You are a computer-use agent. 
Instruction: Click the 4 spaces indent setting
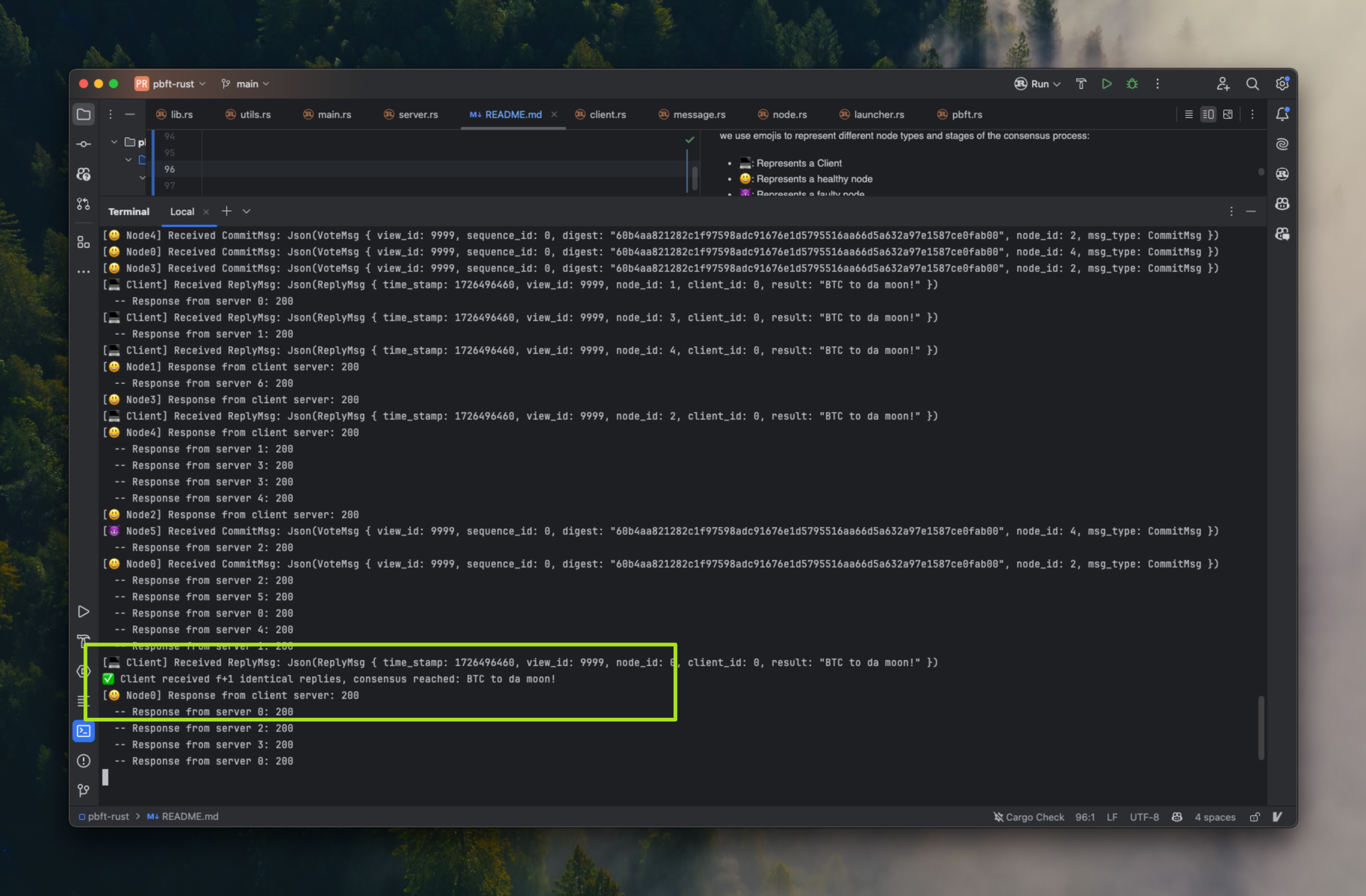tap(1214, 817)
